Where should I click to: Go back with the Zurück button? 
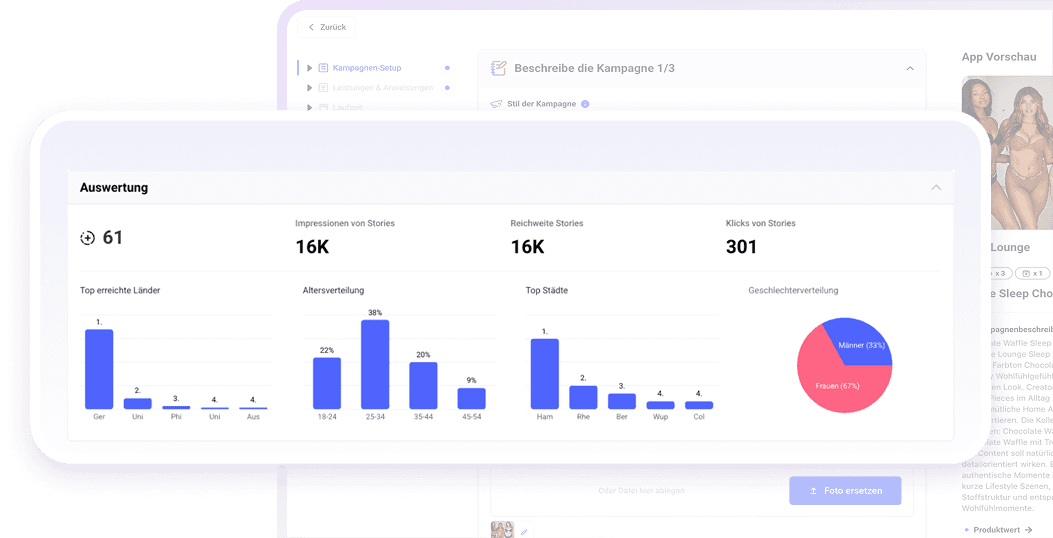coord(326,27)
